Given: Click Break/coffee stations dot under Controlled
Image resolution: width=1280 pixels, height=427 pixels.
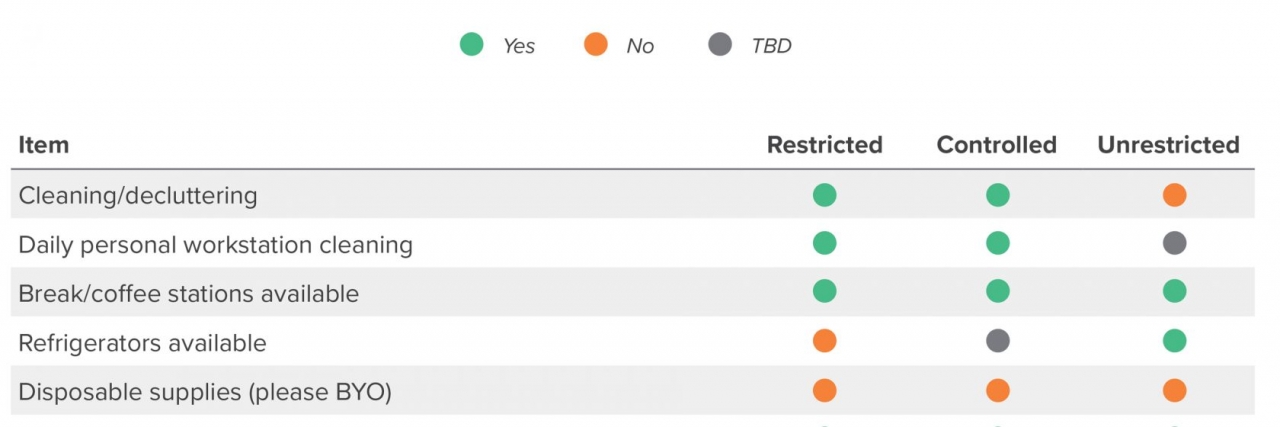Looking at the screenshot, I should [998, 291].
